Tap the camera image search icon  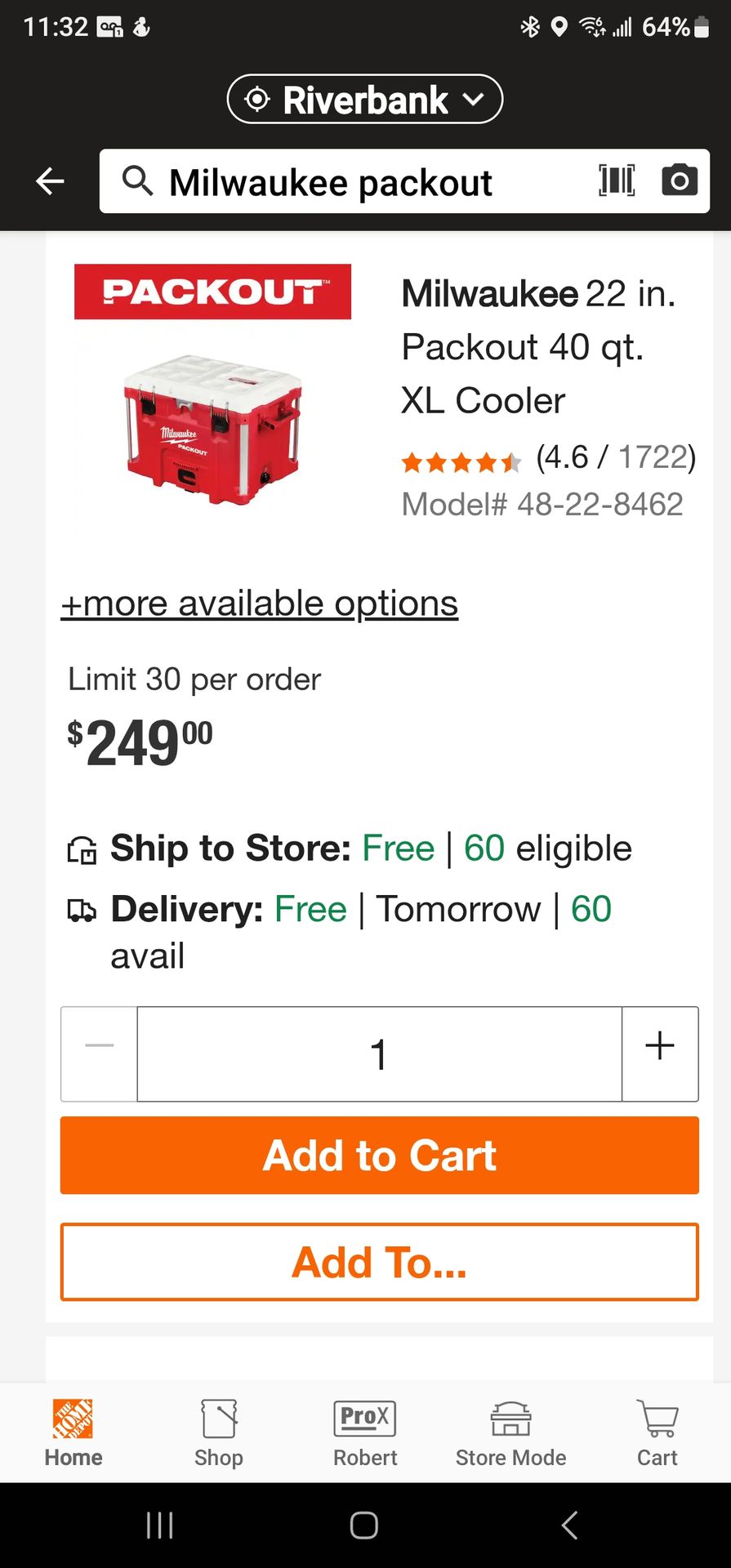click(679, 180)
